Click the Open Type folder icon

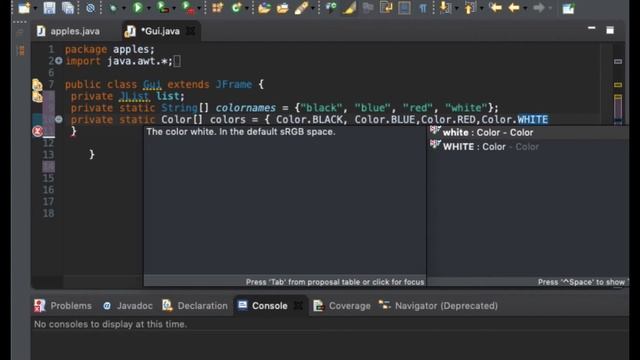[x=264, y=8]
